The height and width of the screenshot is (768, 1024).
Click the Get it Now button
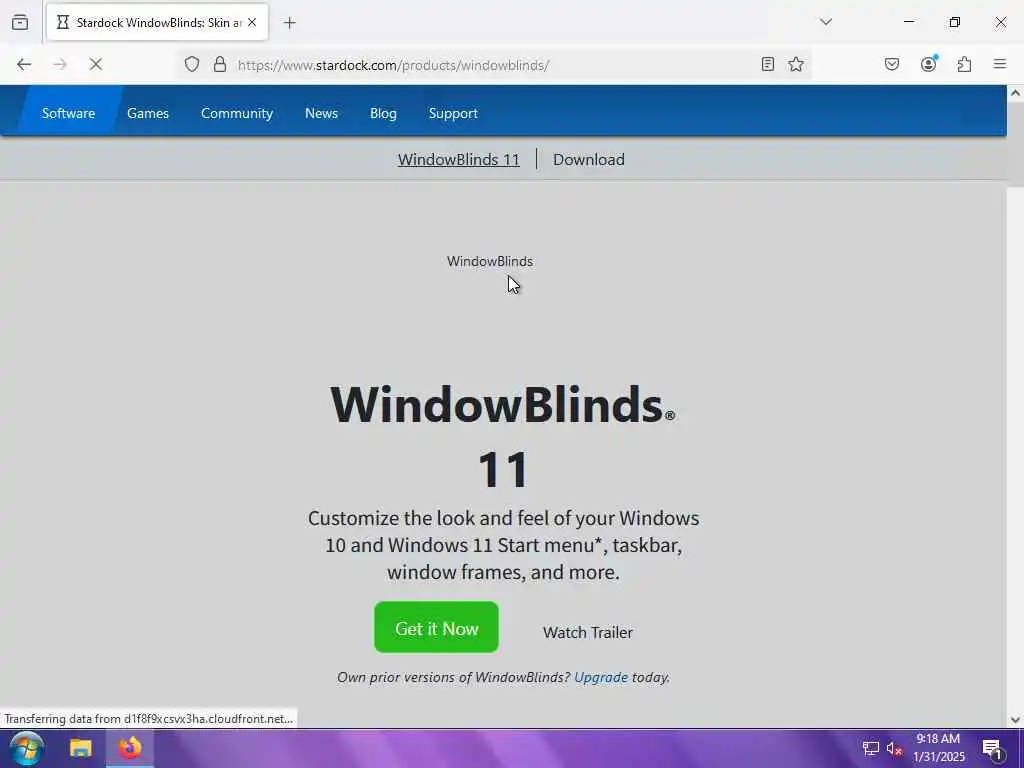pos(436,627)
